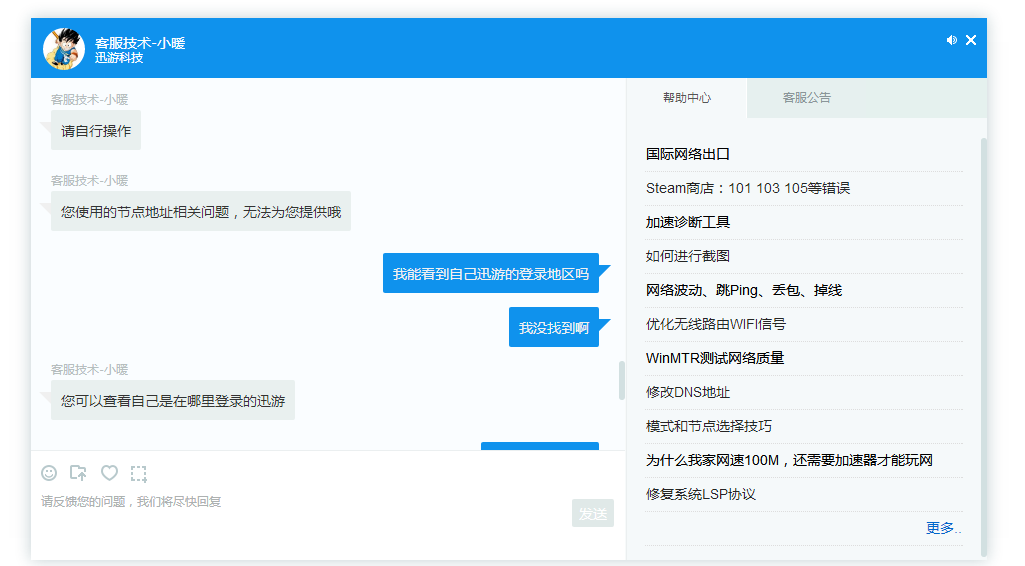Select the screenshot capture icon

(x=139, y=473)
